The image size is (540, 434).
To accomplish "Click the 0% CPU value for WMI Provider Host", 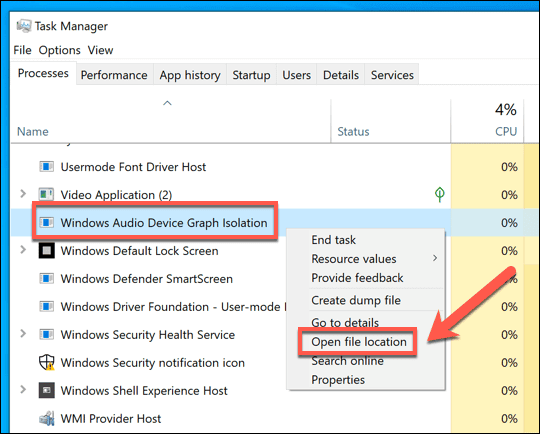I will [x=509, y=418].
